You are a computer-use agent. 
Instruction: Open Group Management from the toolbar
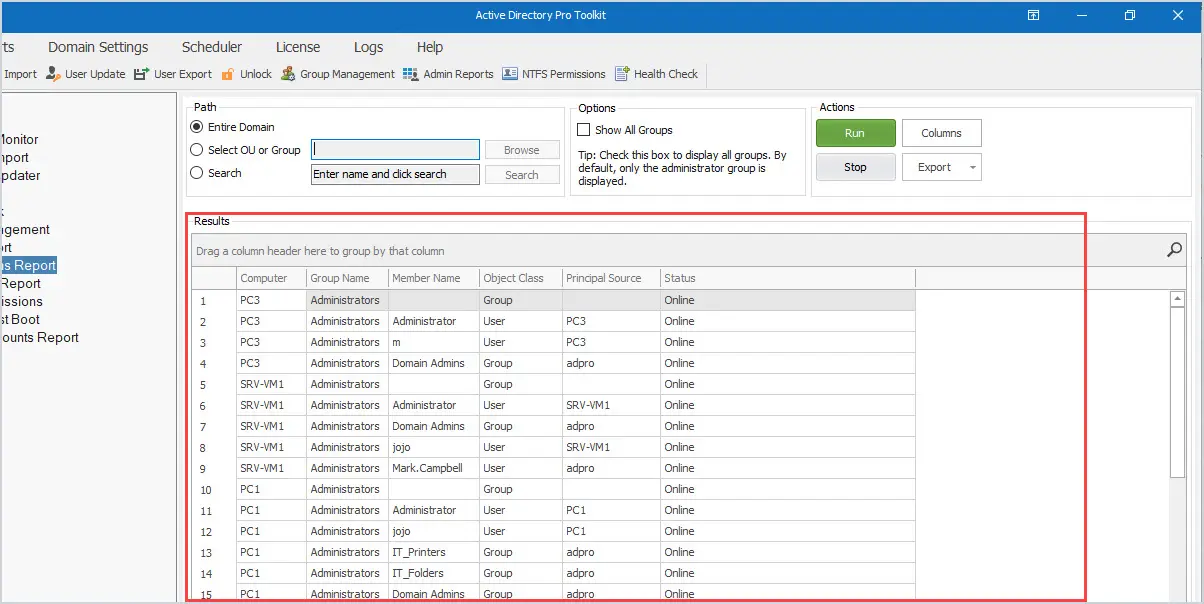click(x=338, y=74)
